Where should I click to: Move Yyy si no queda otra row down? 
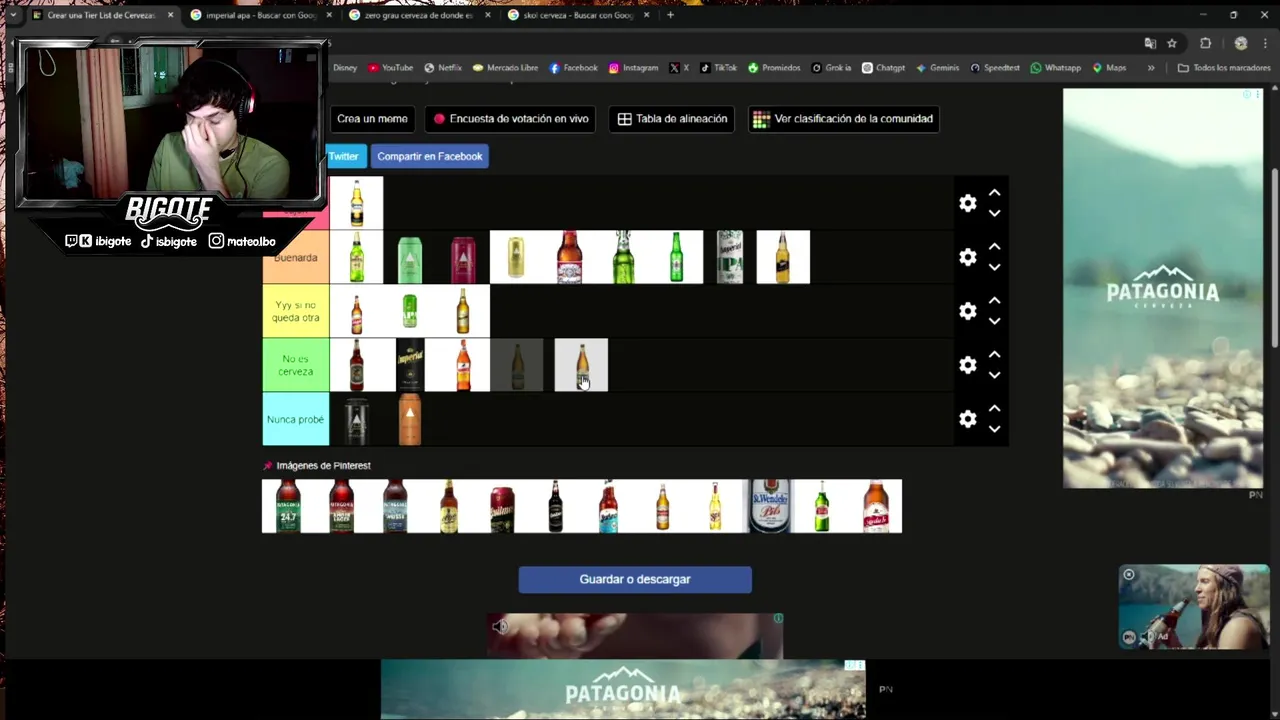tap(994, 321)
